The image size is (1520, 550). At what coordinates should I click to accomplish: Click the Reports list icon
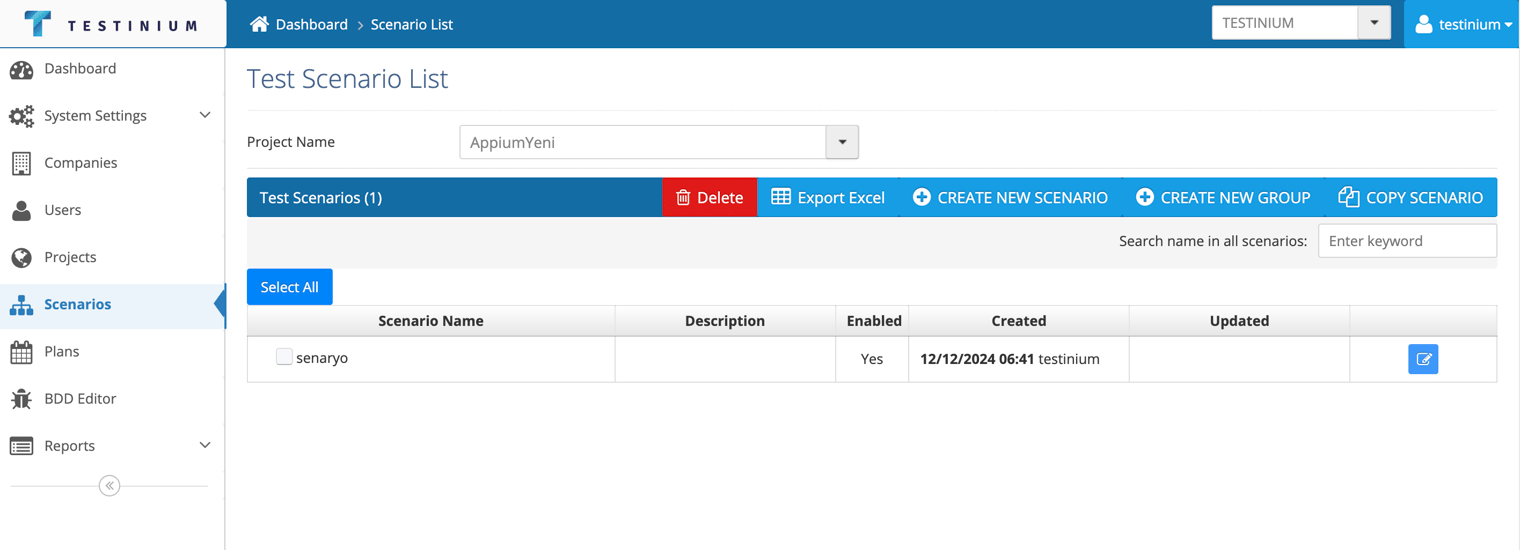pyautogui.click(x=21, y=446)
